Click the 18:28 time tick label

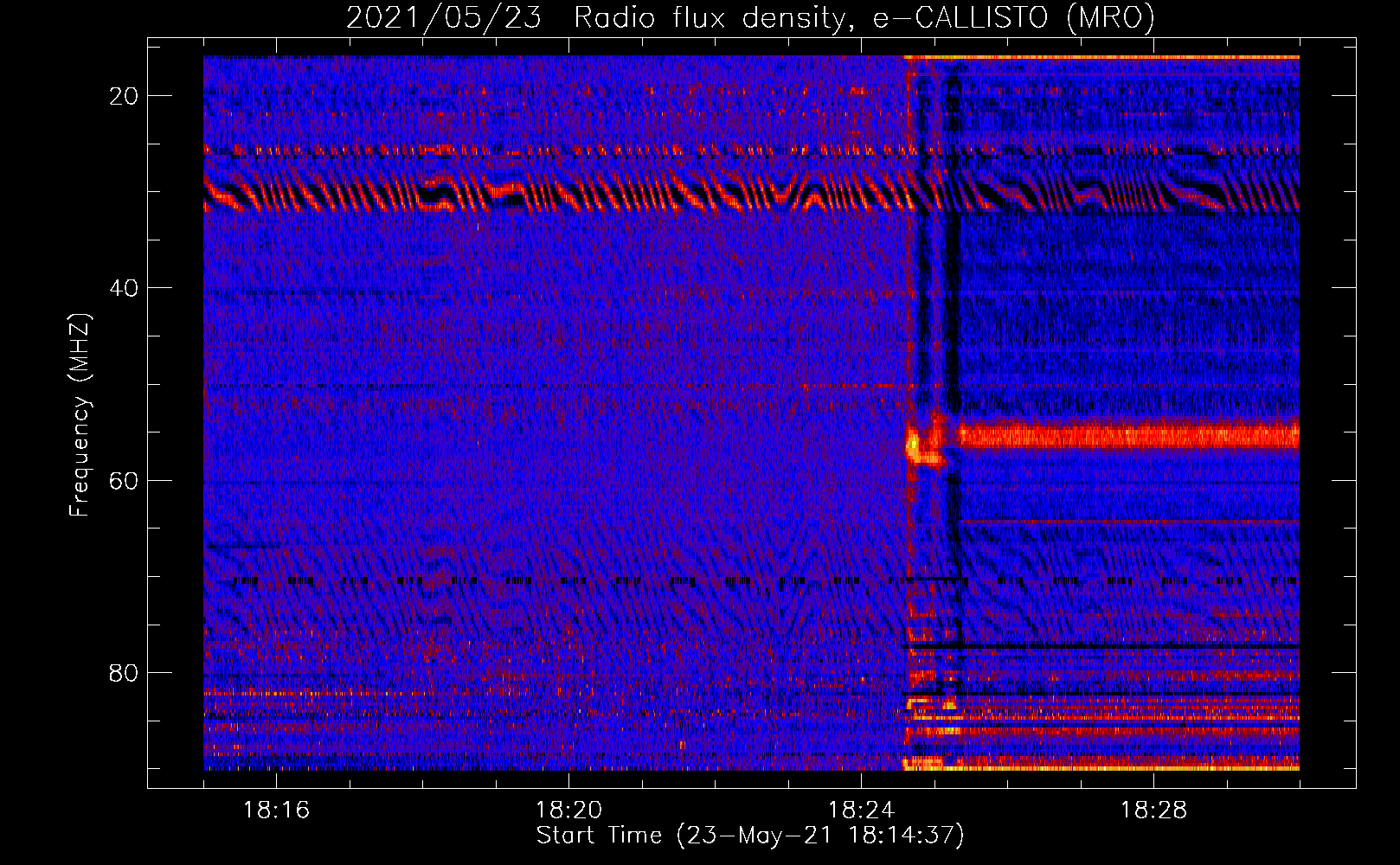coord(1153,810)
